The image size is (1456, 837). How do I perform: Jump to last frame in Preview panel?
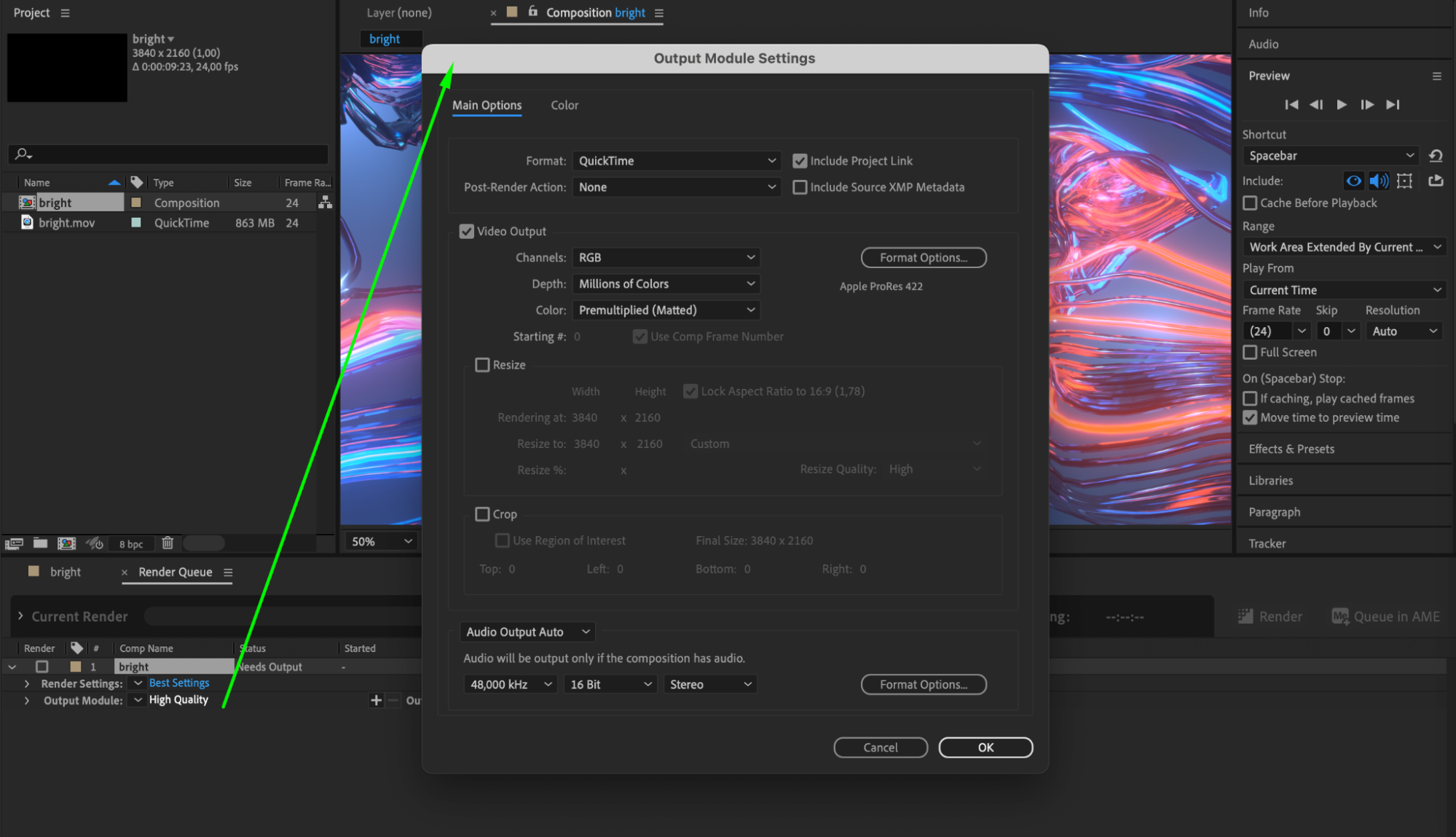click(x=1392, y=105)
